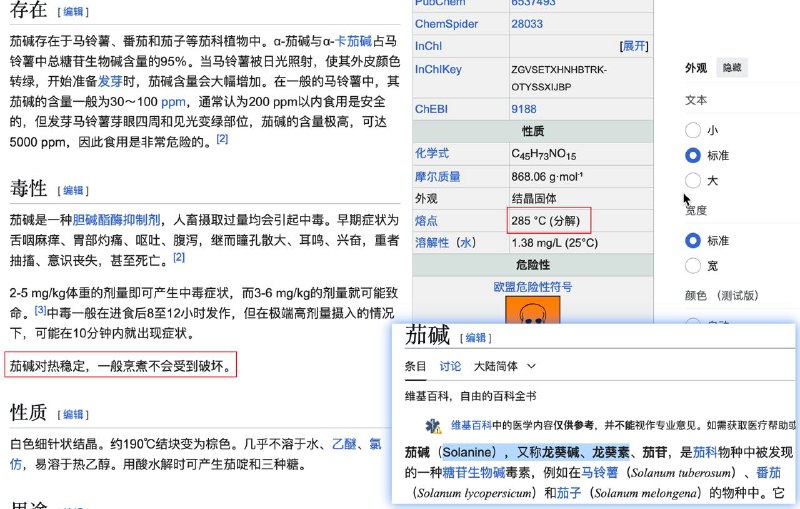Screen dimensions: 800x509
Task: Open the InChI infobox label link
Action: point(428,46)
